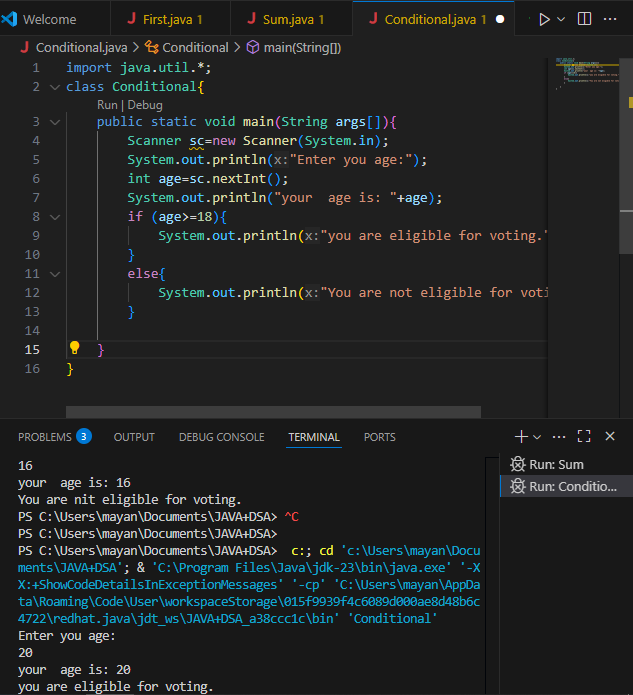
Task: Click the Run Java play icon
Action: (x=544, y=20)
